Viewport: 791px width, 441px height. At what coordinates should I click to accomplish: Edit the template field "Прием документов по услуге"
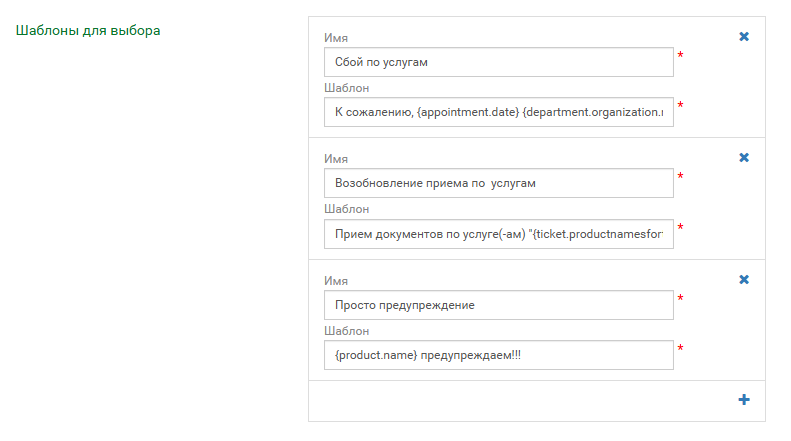pyautogui.click(x=498, y=234)
